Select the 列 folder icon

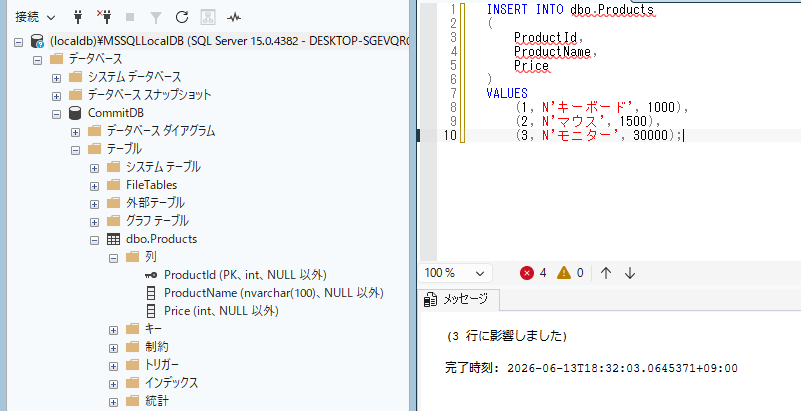pyautogui.click(x=132, y=256)
